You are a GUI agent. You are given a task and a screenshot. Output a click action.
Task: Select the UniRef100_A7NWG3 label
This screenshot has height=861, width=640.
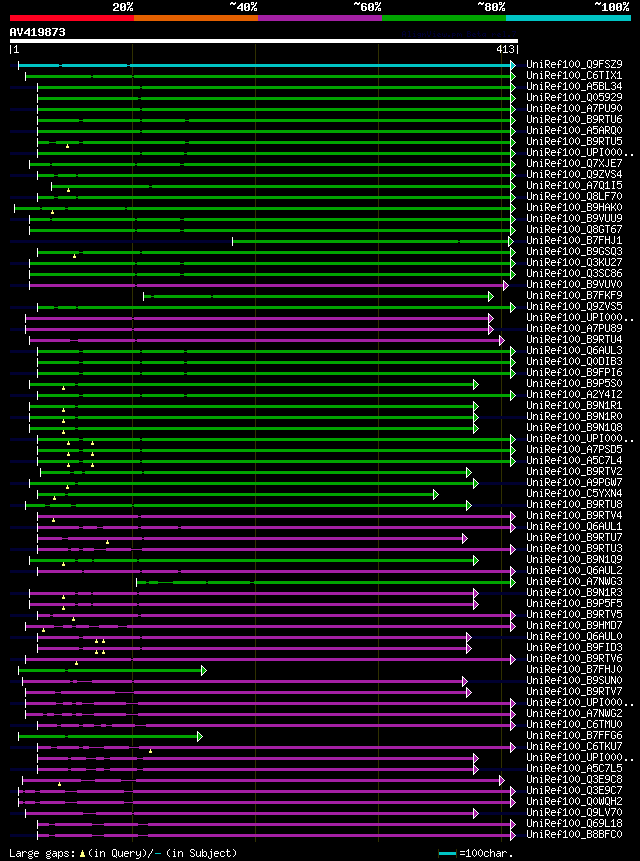coord(574,581)
